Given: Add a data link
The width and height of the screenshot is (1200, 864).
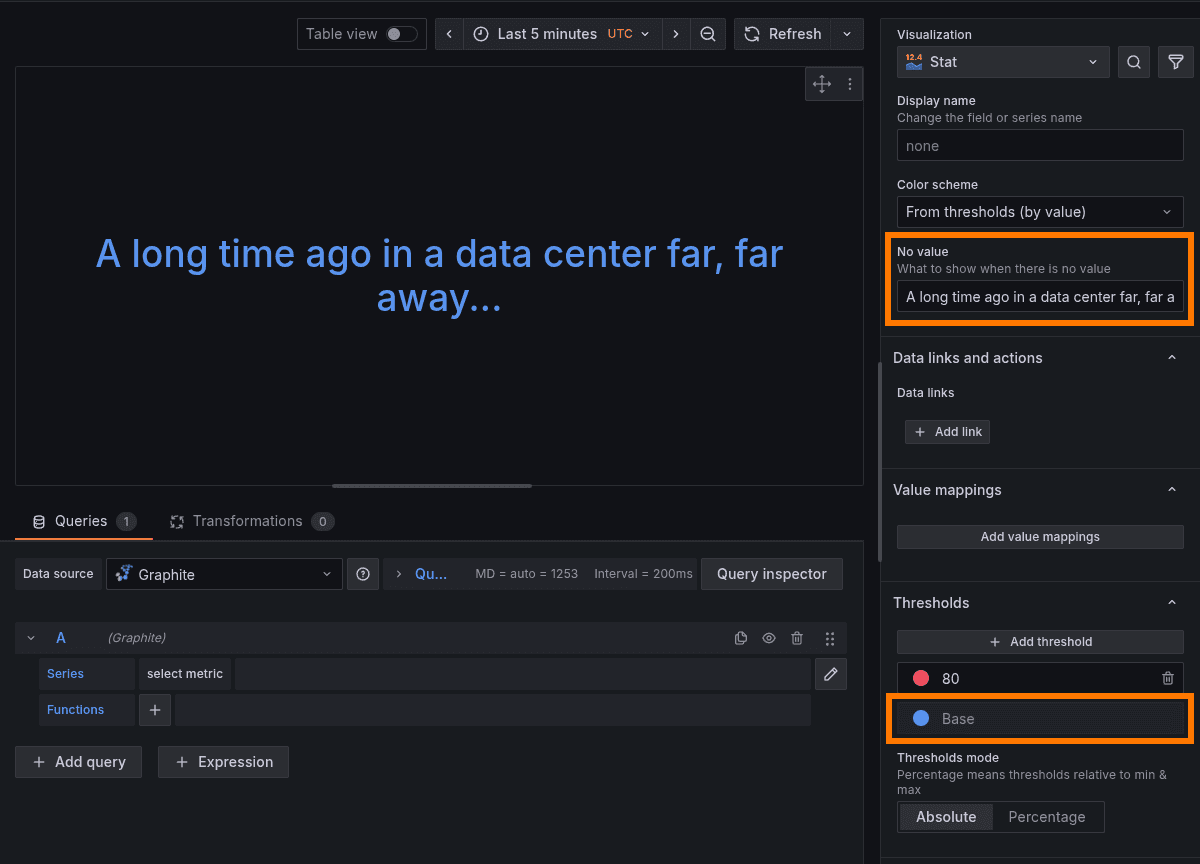Looking at the screenshot, I should click(947, 431).
